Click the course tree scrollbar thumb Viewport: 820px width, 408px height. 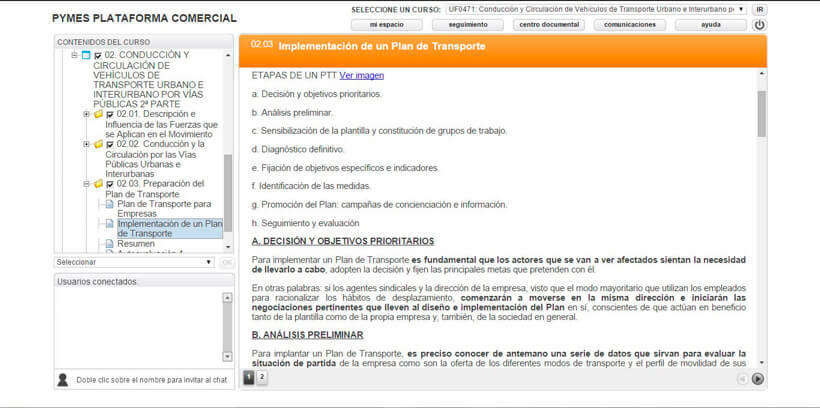click(227, 193)
